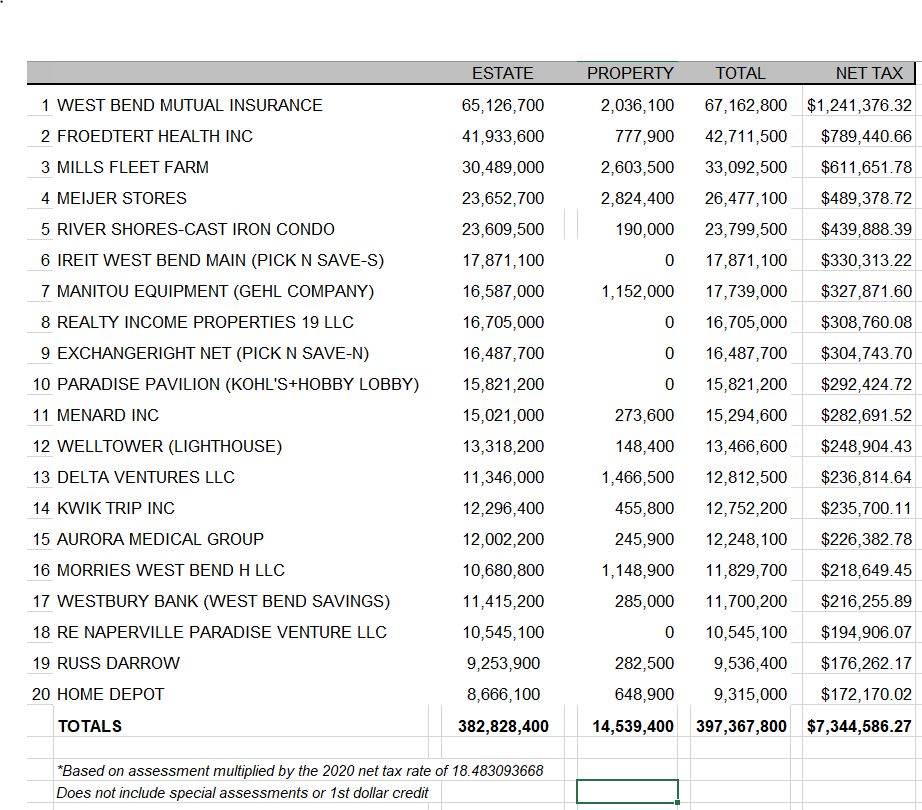Click rank number 10 cell
The image size is (922, 810).
41,384
